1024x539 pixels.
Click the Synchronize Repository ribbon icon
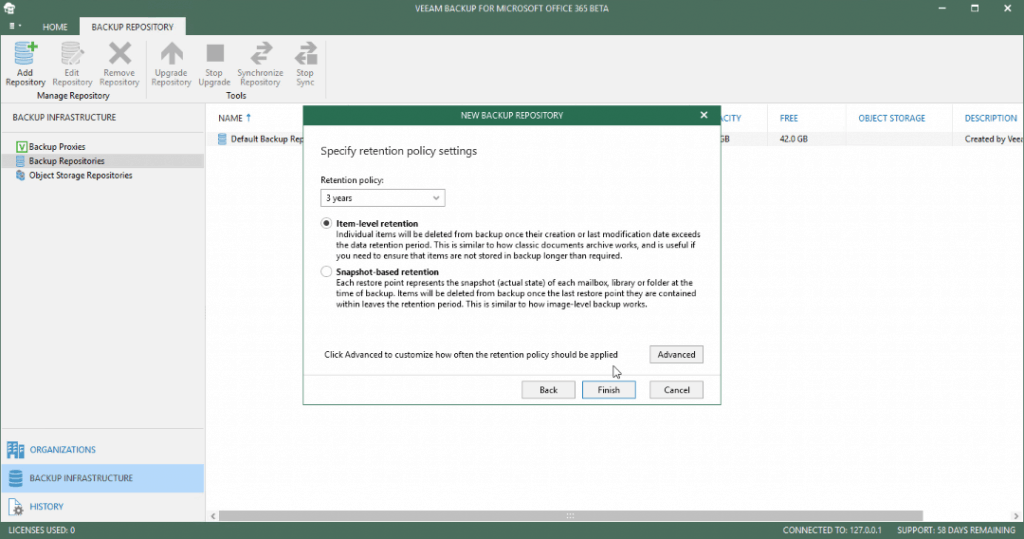click(x=260, y=63)
